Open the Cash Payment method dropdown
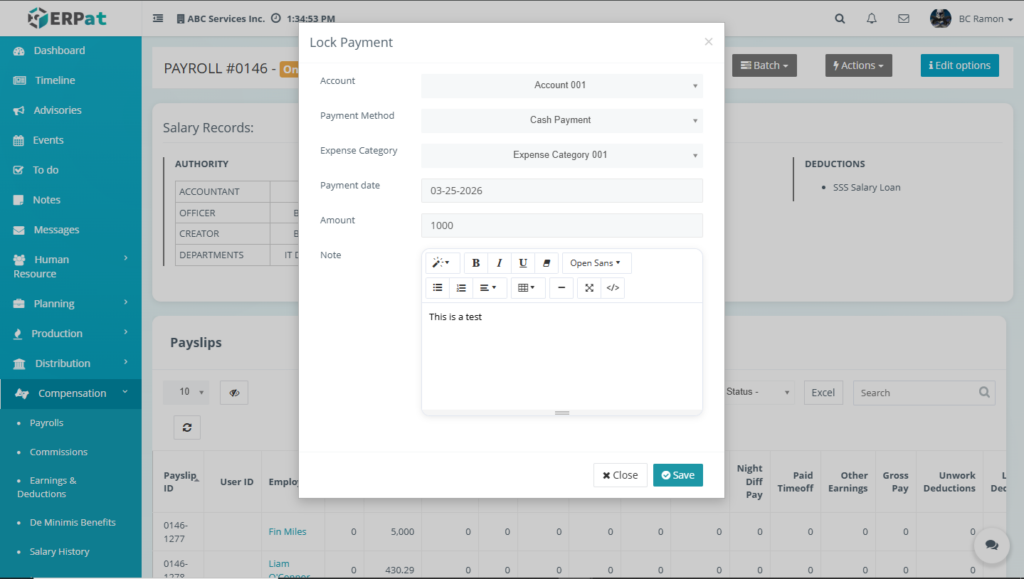The width and height of the screenshot is (1024, 579). [561, 121]
